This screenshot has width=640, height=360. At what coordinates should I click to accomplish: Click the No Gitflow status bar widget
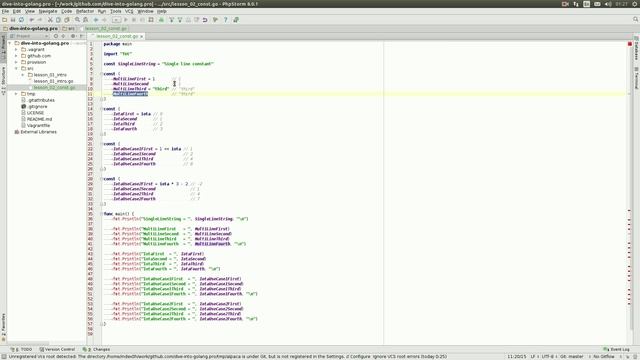(604, 356)
